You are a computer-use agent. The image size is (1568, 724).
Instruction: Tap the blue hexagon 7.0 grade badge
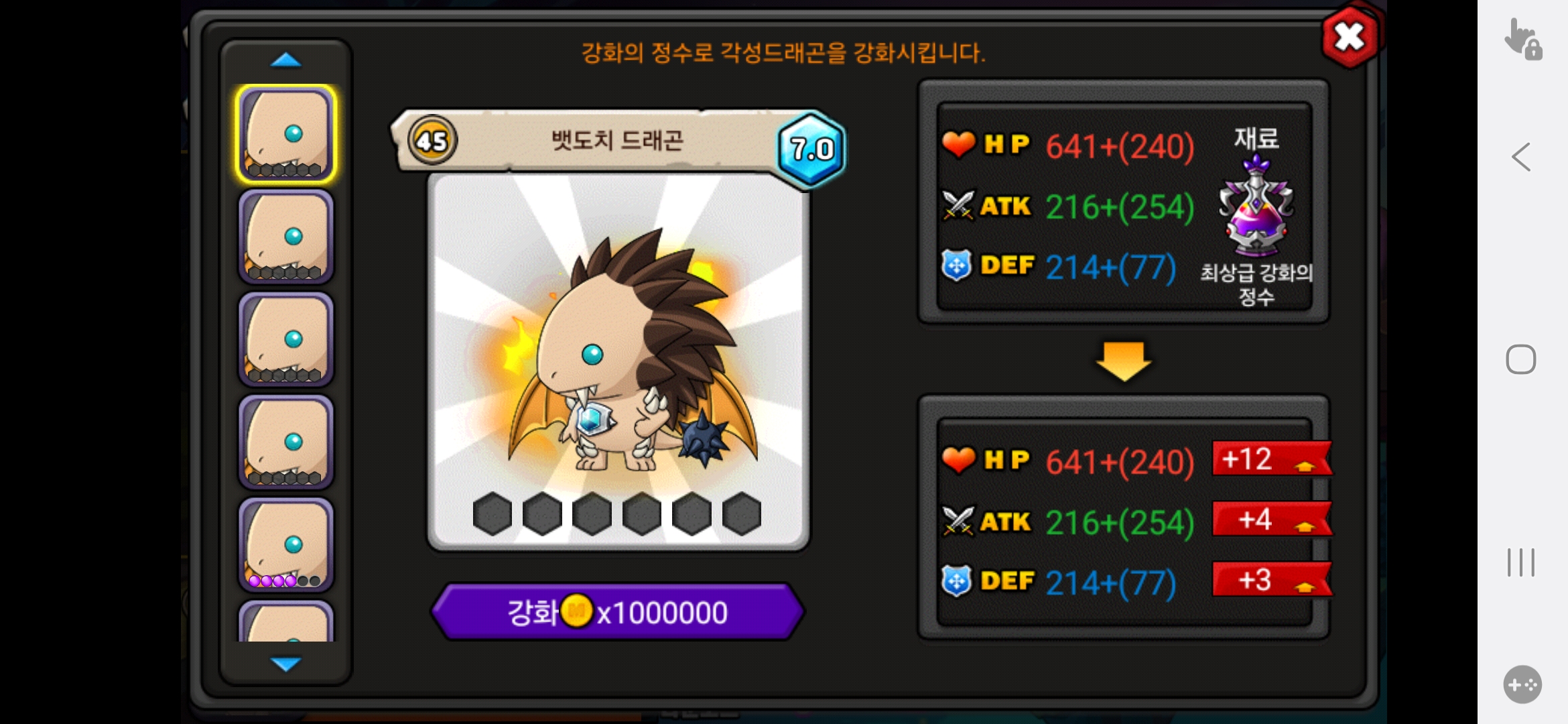tap(811, 149)
